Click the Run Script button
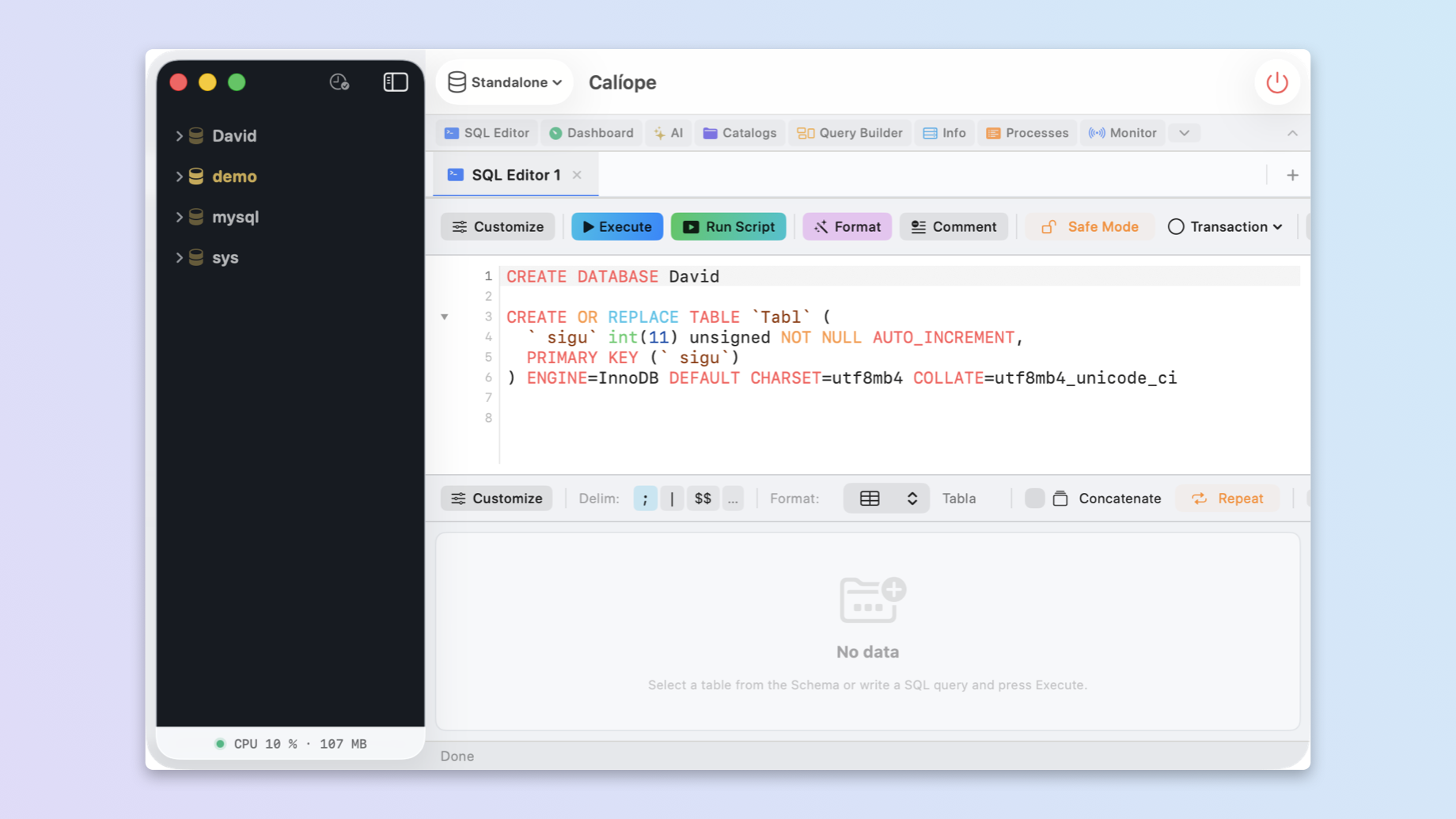Image resolution: width=1456 pixels, height=819 pixels. pyautogui.click(x=728, y=227)
